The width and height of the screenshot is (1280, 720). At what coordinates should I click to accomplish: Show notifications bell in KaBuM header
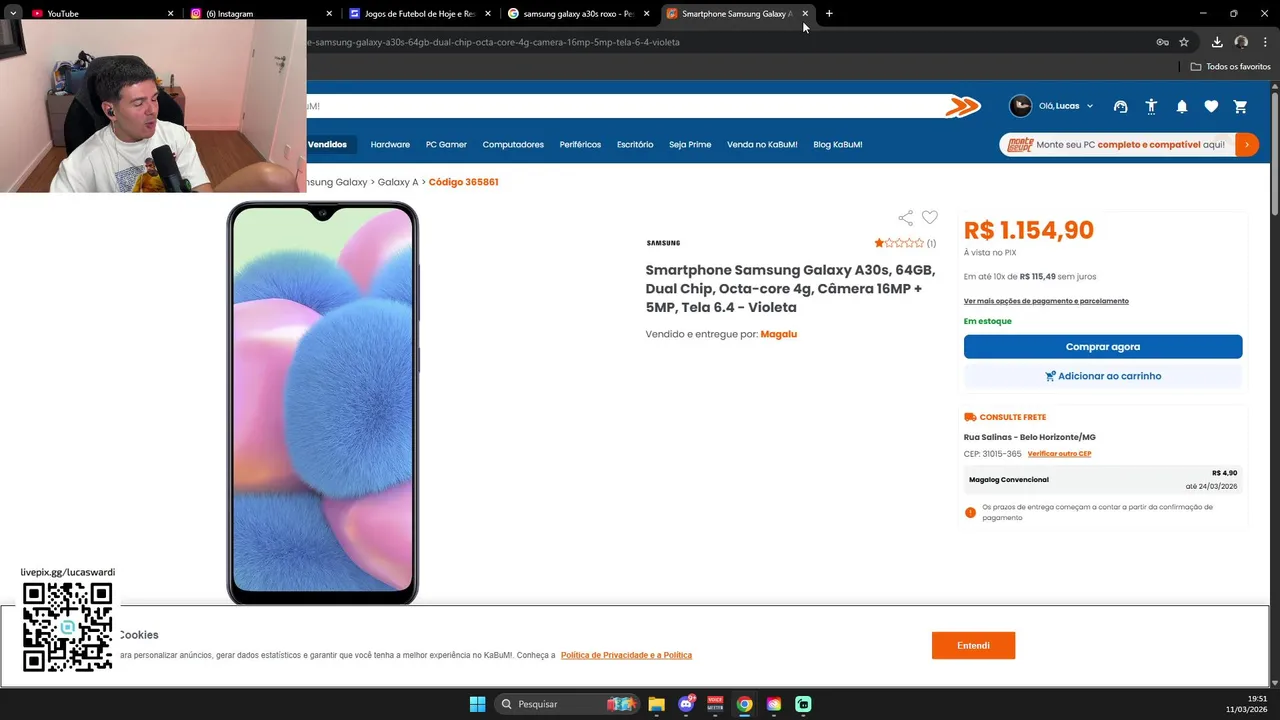point(1182,106)
